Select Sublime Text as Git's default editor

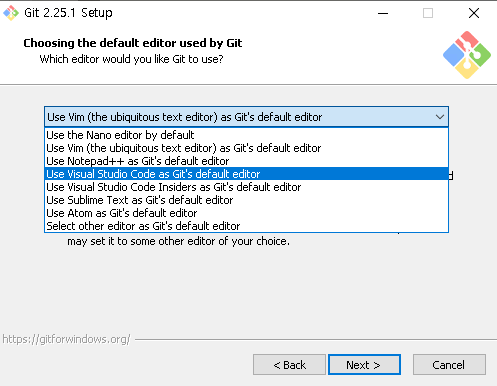click(246, 200)
